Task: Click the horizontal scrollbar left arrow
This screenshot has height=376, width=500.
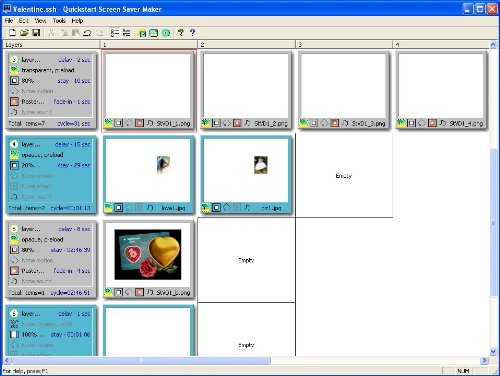Action: pos(6,360)
